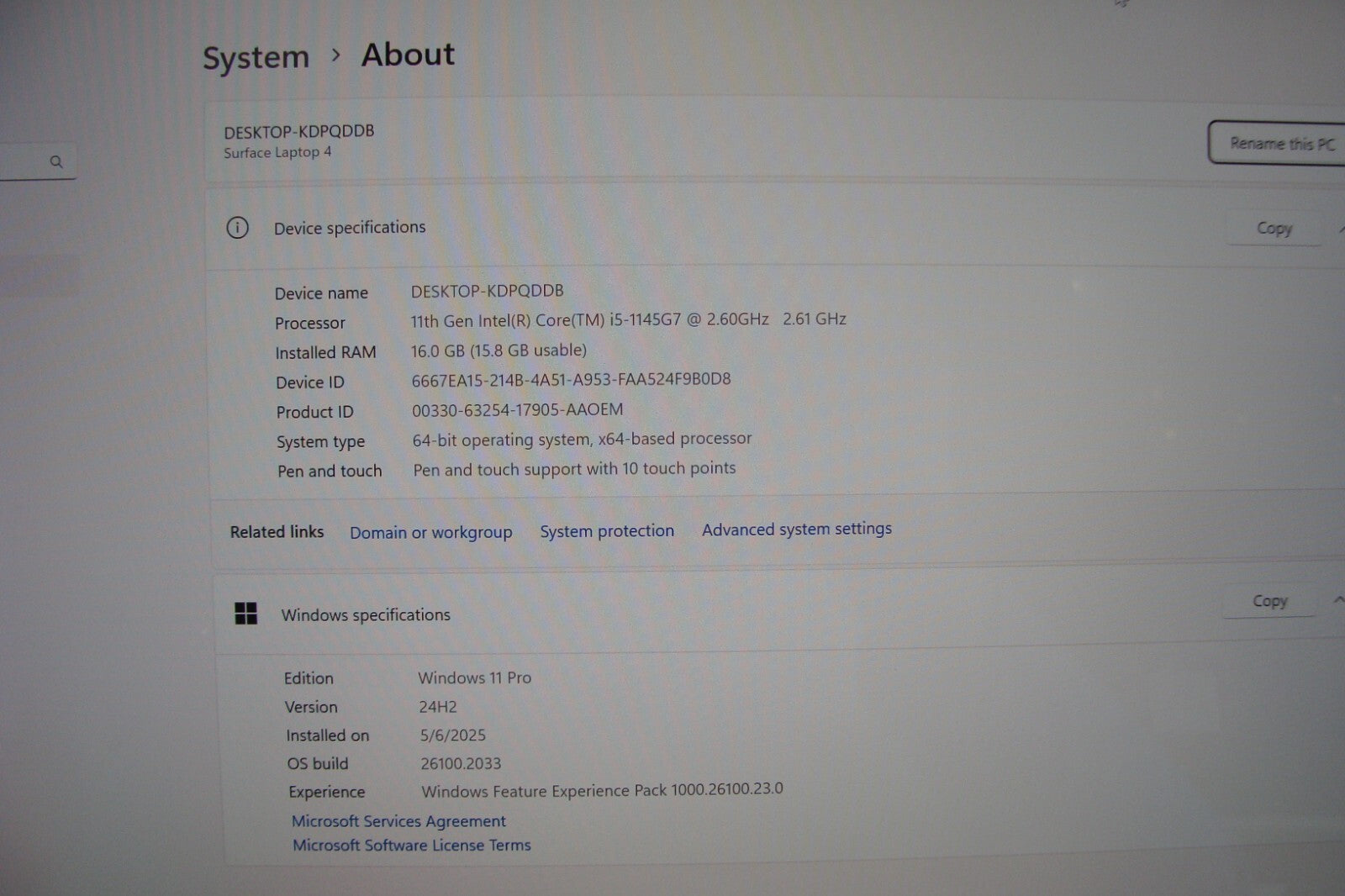The width and height of the screenshot is (1345, 896).
Task: Open the Domain or workgroup link
Action: coord(430,532)
